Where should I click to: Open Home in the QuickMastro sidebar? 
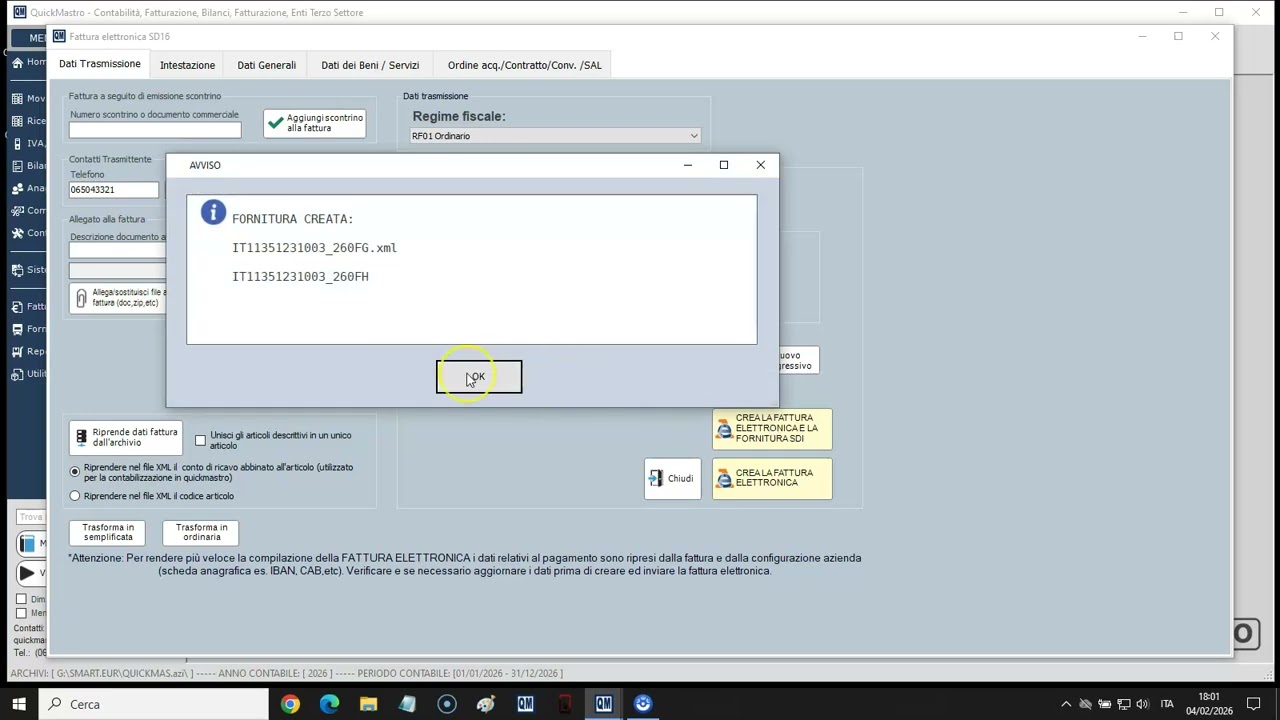tap(18, 62)
